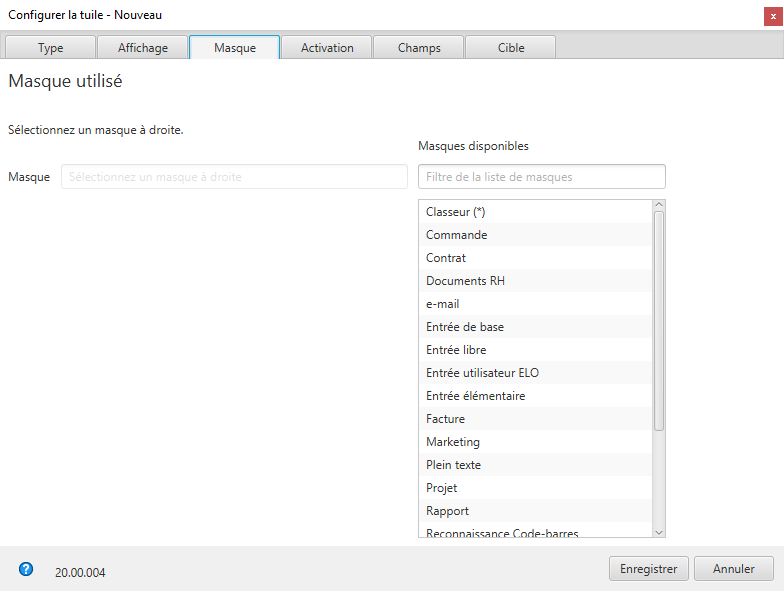Go to the Champs tab
784x591 pixels.
point(418,48)
